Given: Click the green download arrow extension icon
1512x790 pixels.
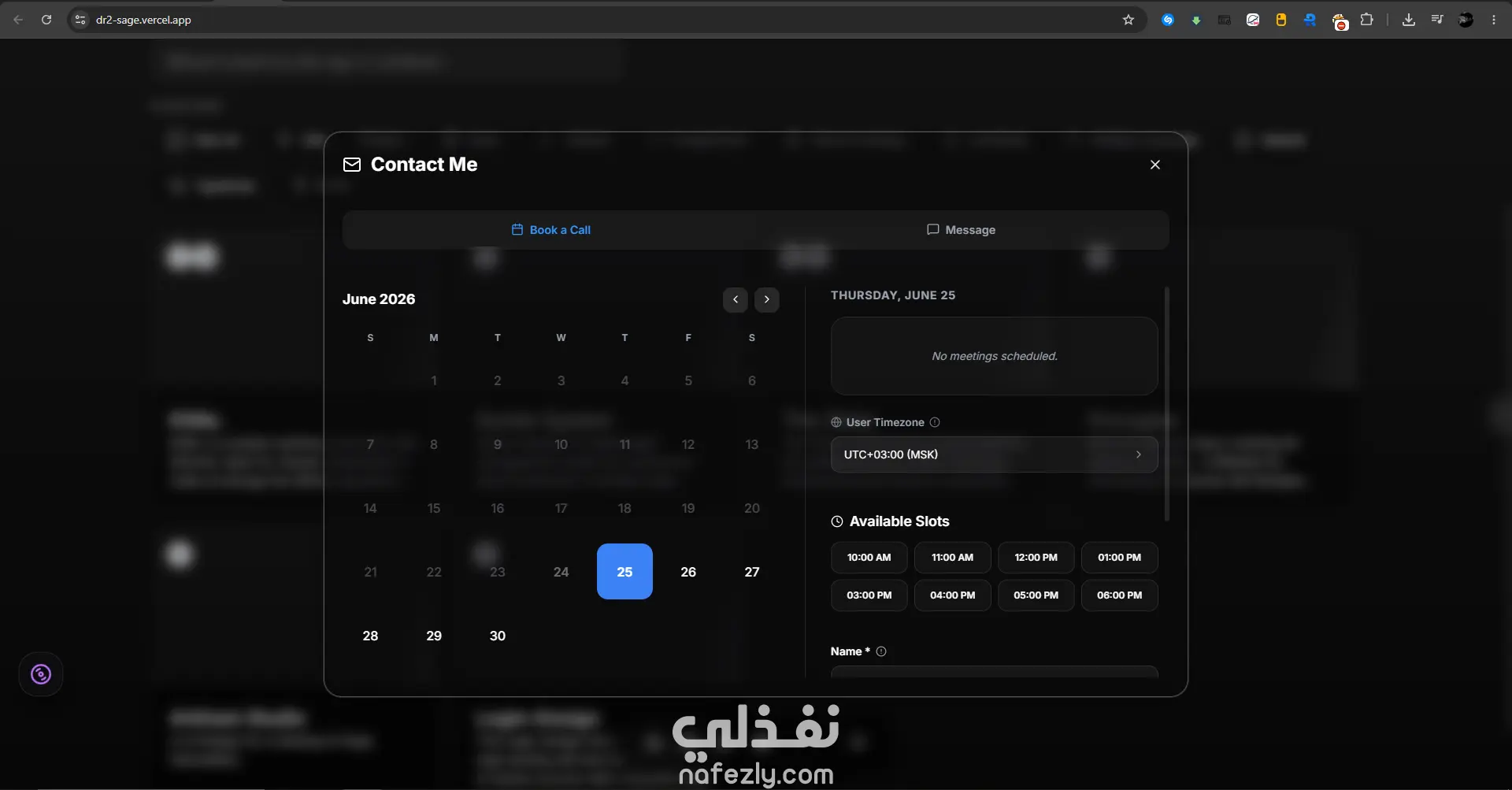Looking at the screenshot, I should [x=1196, y=20].
